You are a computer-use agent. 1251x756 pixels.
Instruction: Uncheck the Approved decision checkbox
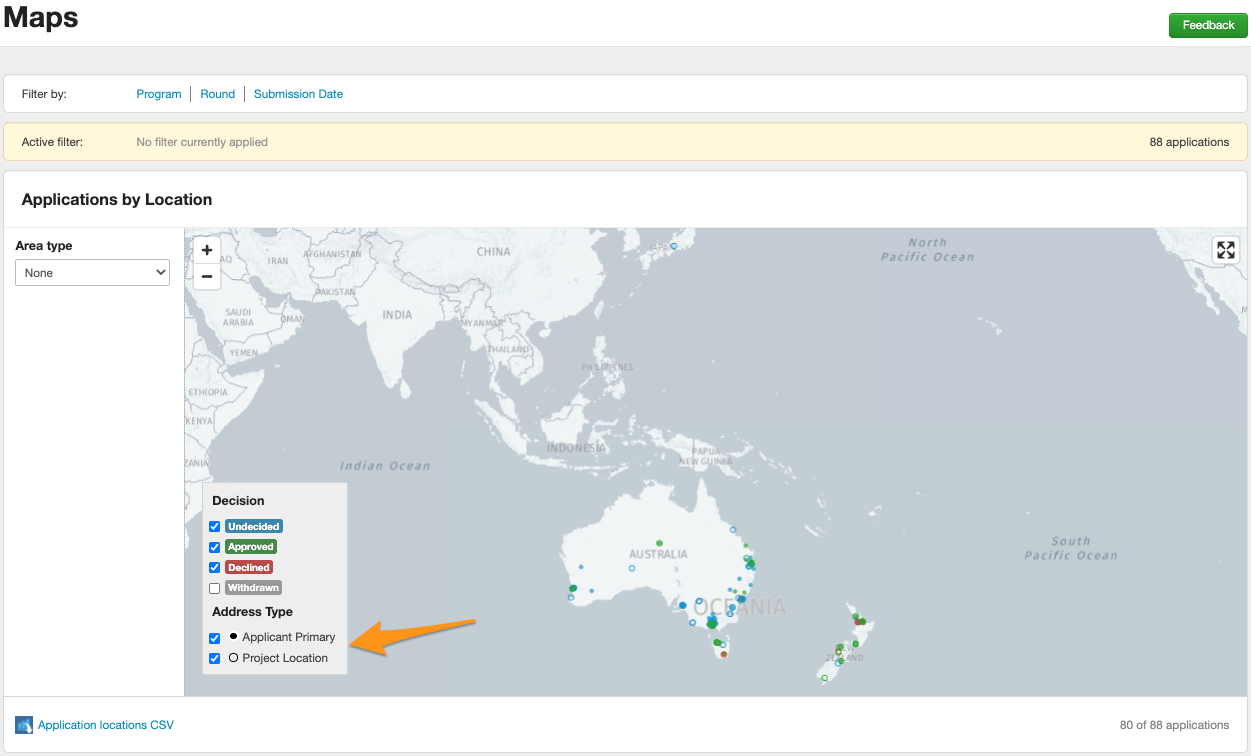coord(215,548)
